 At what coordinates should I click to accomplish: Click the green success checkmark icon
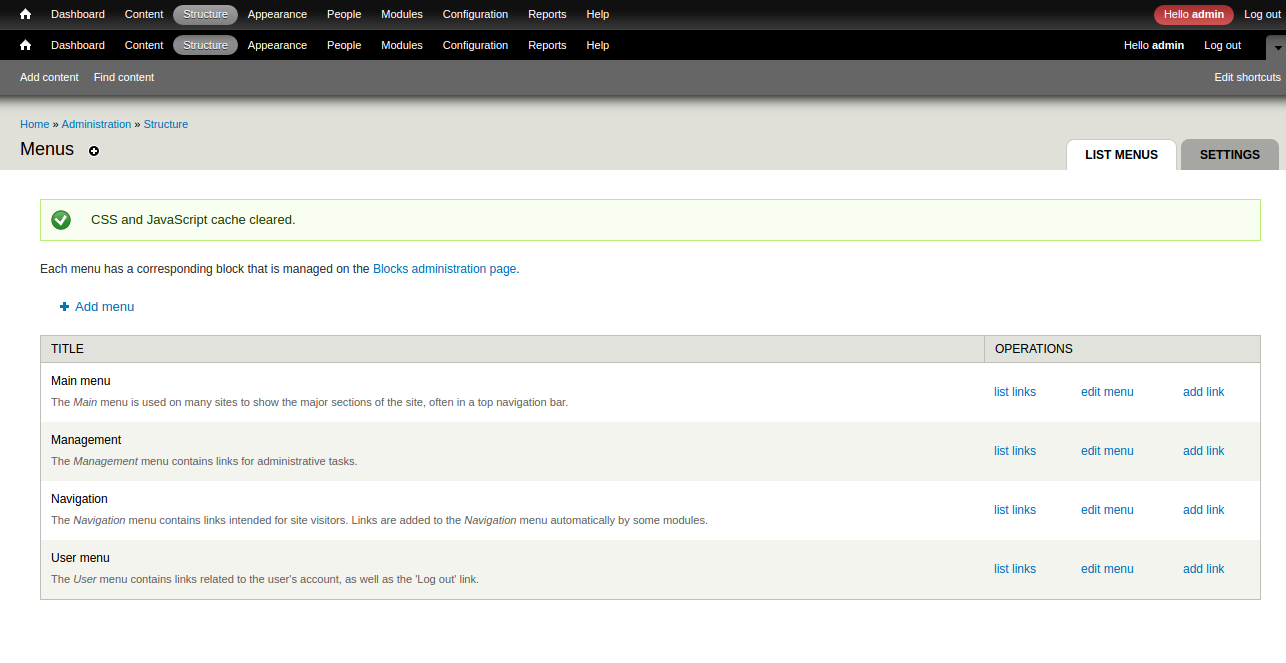point(61,219)
